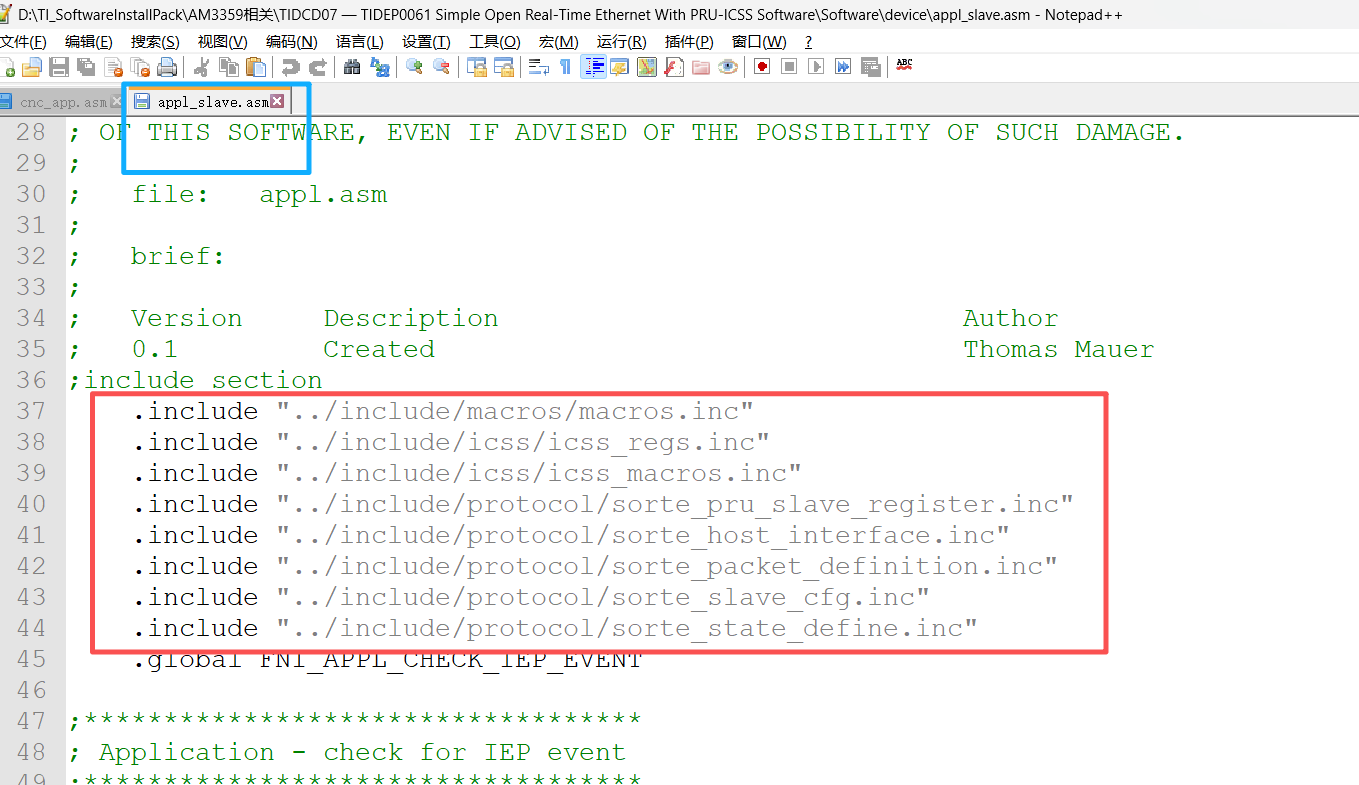Image resolution: width=1359 pixels, height=785 pixels.
Task: Save the current file via toolbar
Action: (x=59, y=67)
